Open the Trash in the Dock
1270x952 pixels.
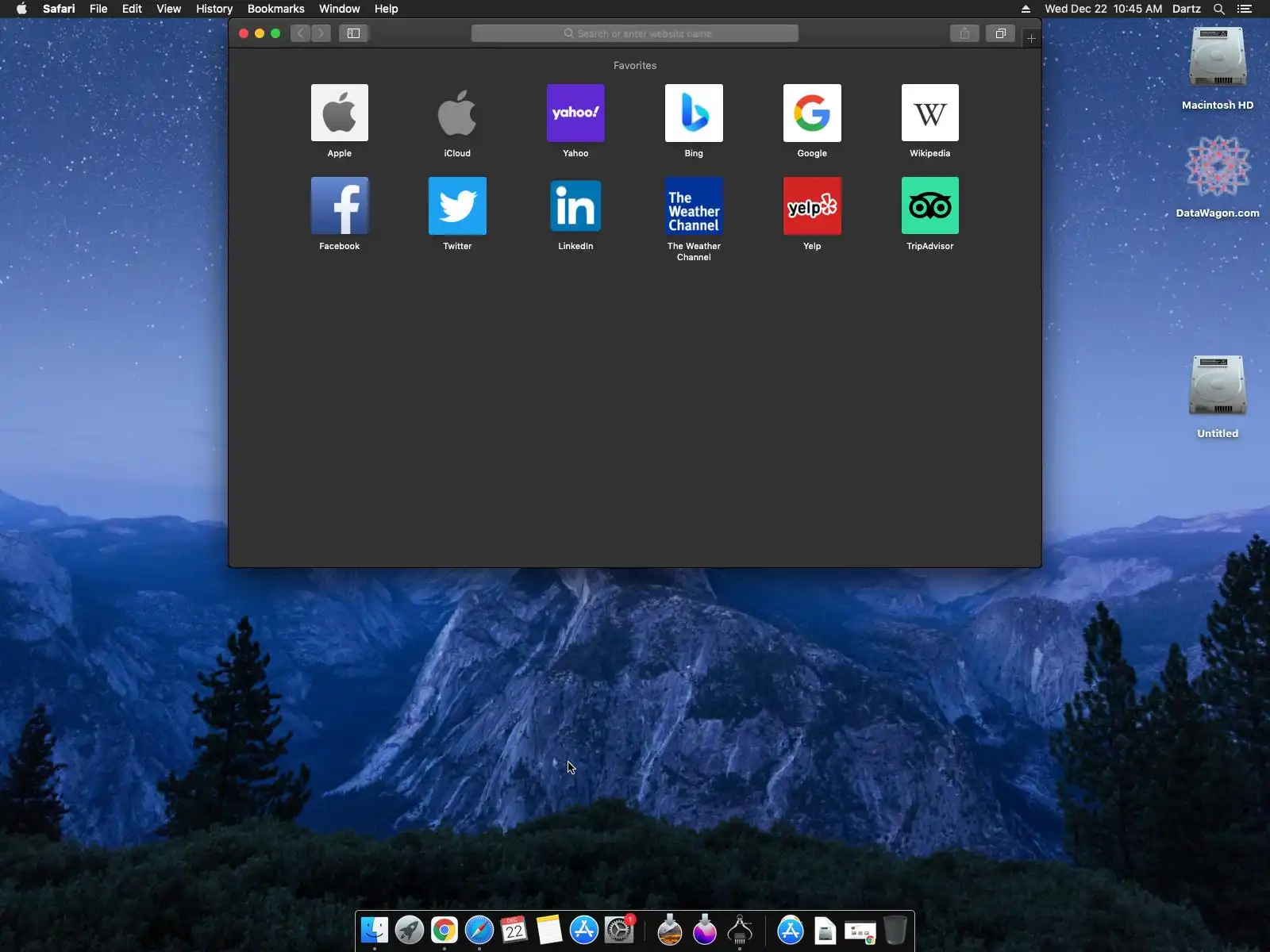895,930
